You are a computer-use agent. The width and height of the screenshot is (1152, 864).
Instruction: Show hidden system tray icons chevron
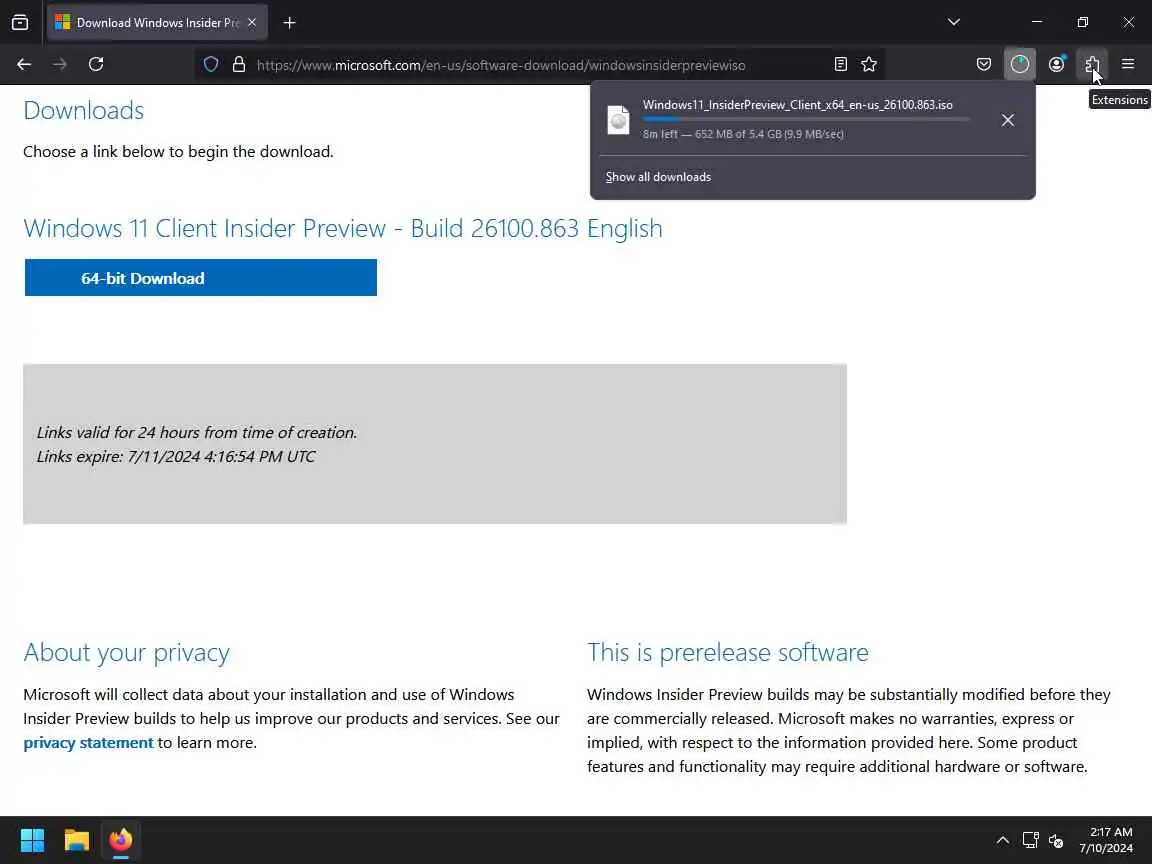1002,840
